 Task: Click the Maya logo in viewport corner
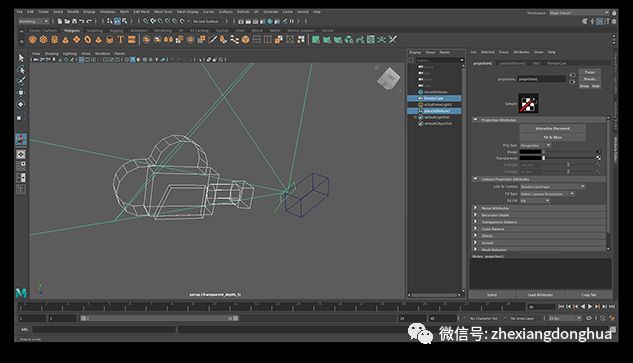coord(21,293)
